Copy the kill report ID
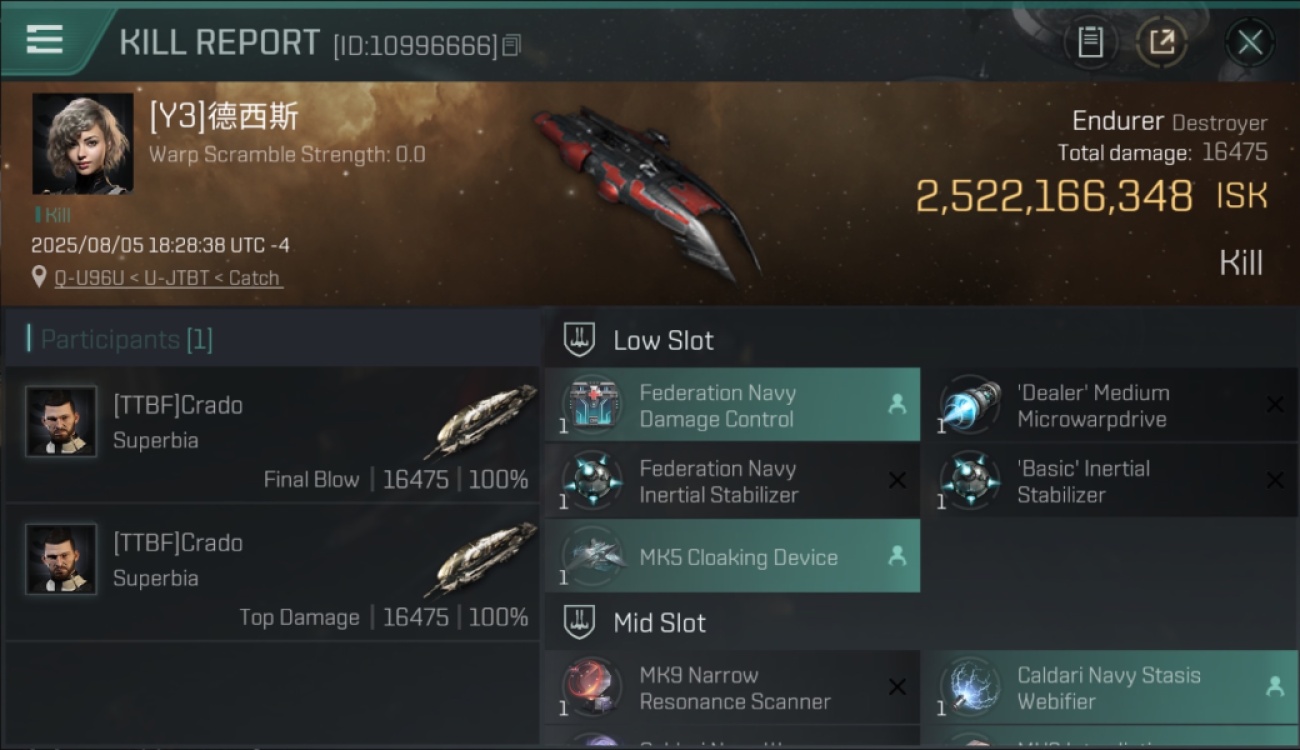 point(512,46)
